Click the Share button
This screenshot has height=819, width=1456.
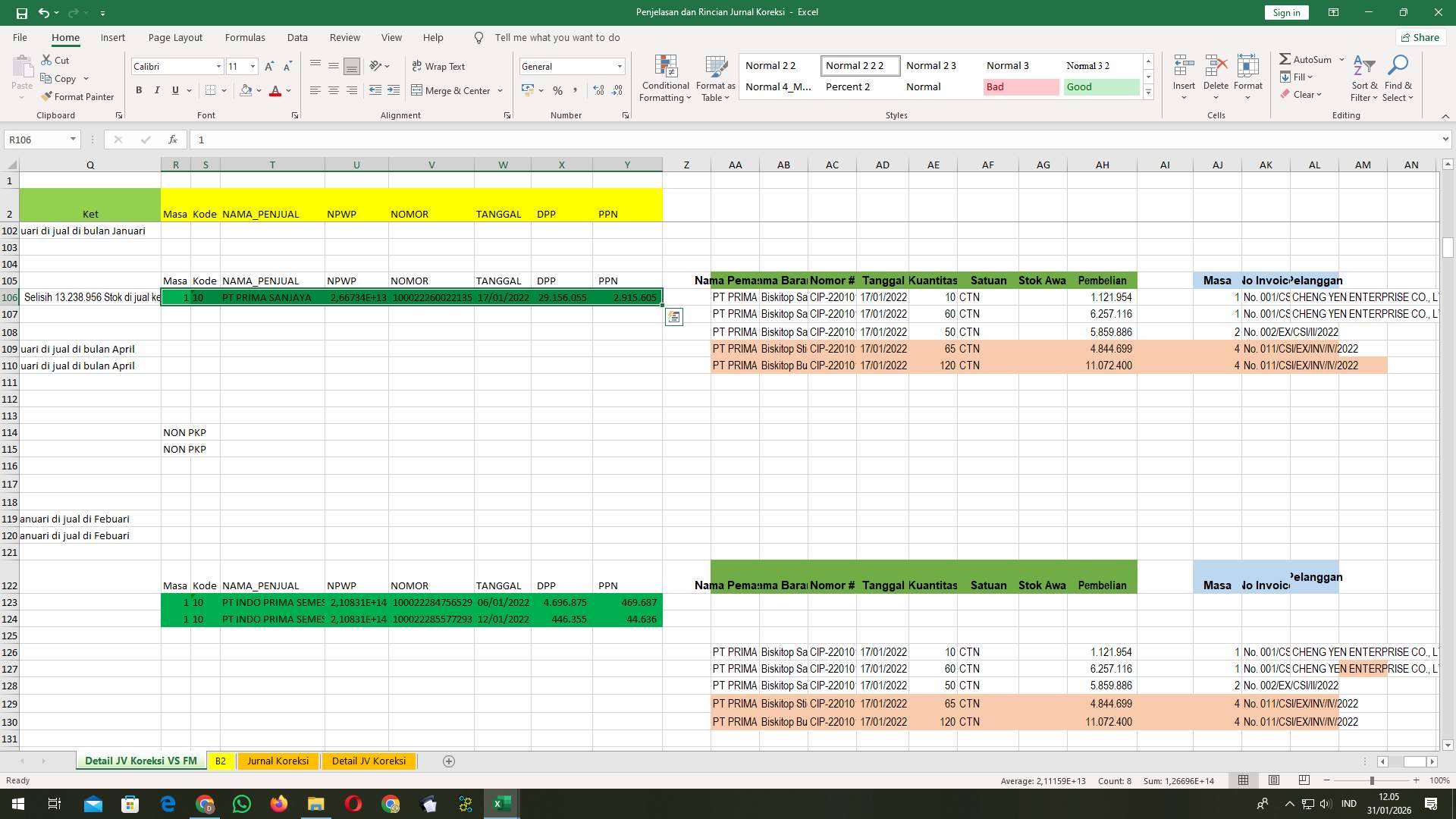point(1420,37)
